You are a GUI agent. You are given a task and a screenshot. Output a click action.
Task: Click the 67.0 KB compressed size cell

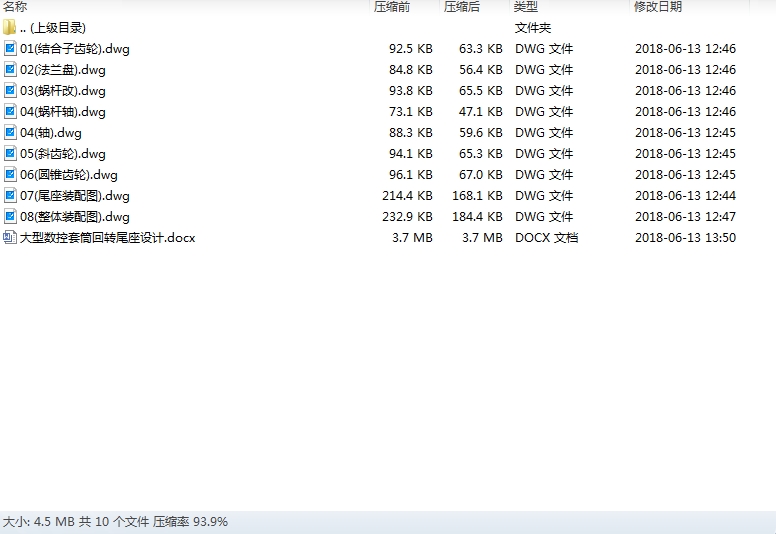click(x=481, y=175)
